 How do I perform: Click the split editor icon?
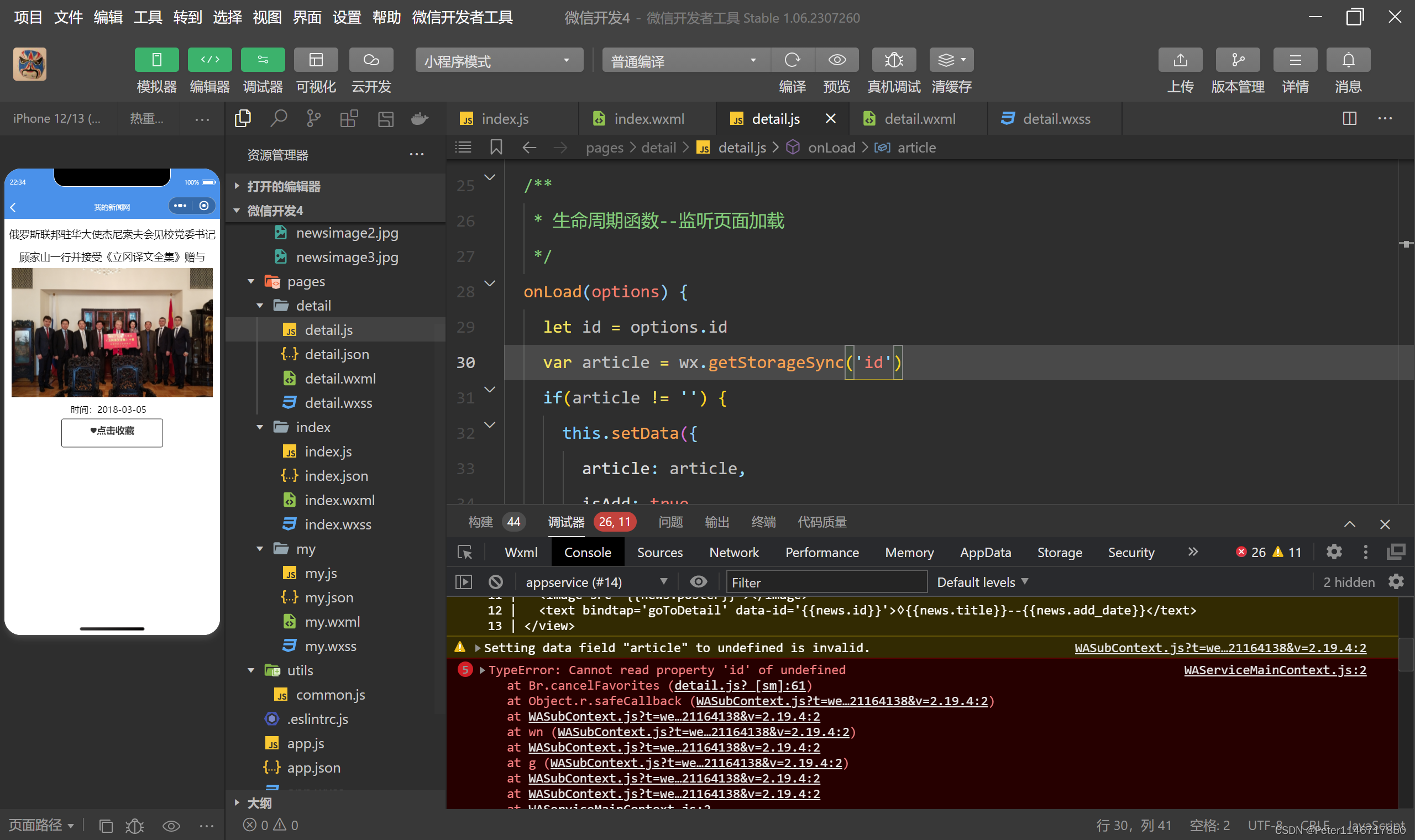(1349, 118)
